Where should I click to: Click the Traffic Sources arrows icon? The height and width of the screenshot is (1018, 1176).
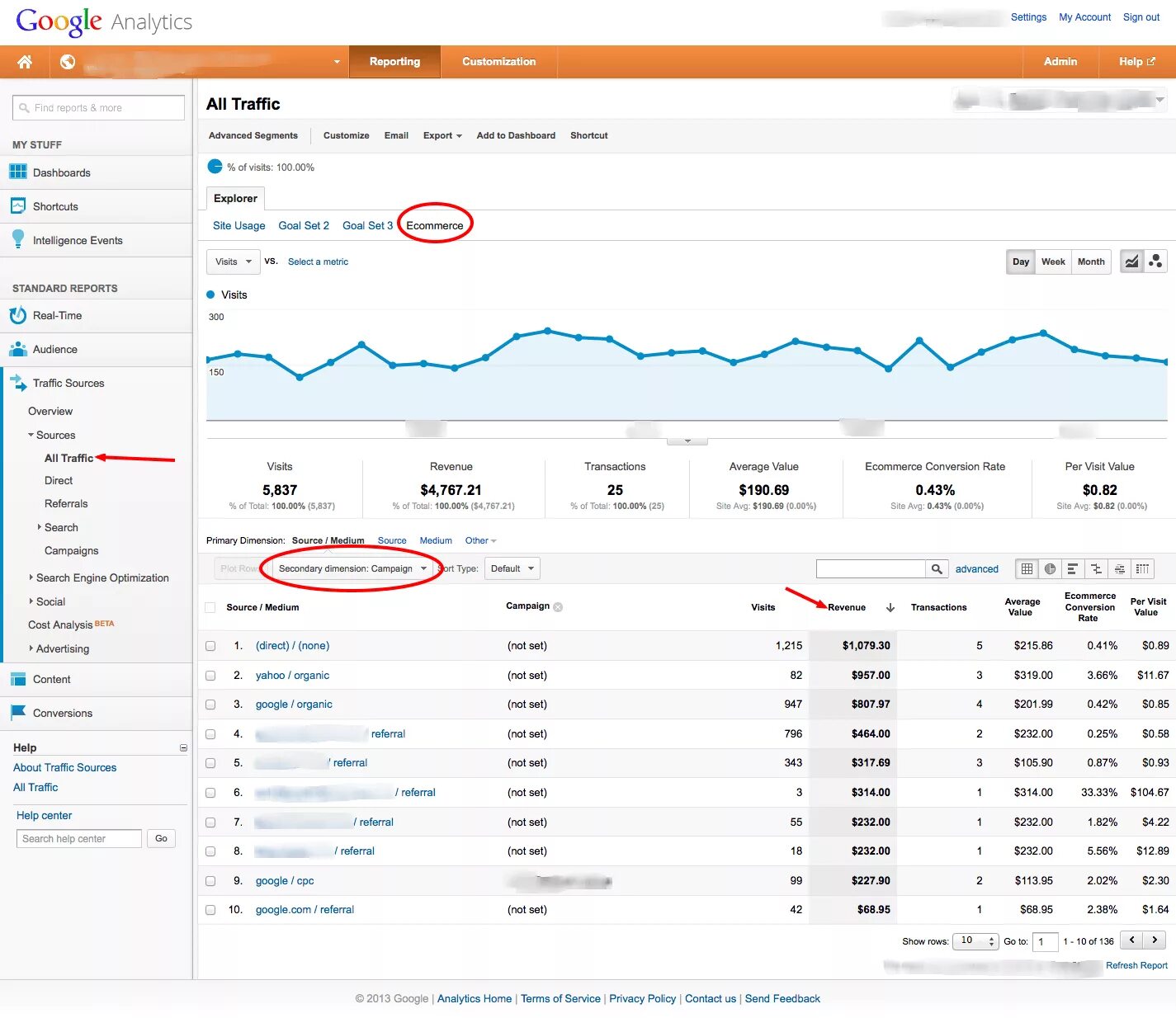(18, 383)
